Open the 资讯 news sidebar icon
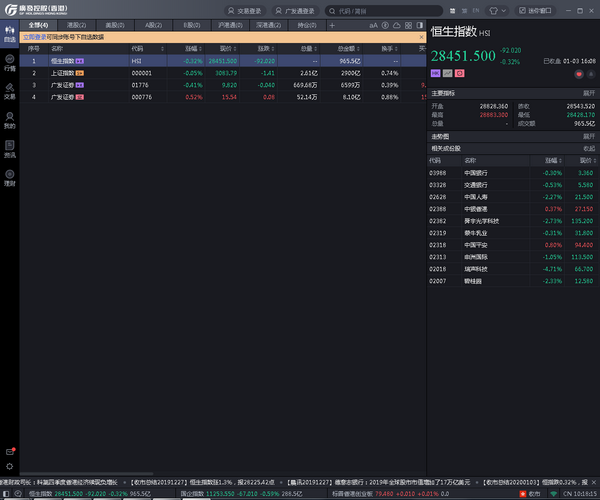 [x=10, y=149]
